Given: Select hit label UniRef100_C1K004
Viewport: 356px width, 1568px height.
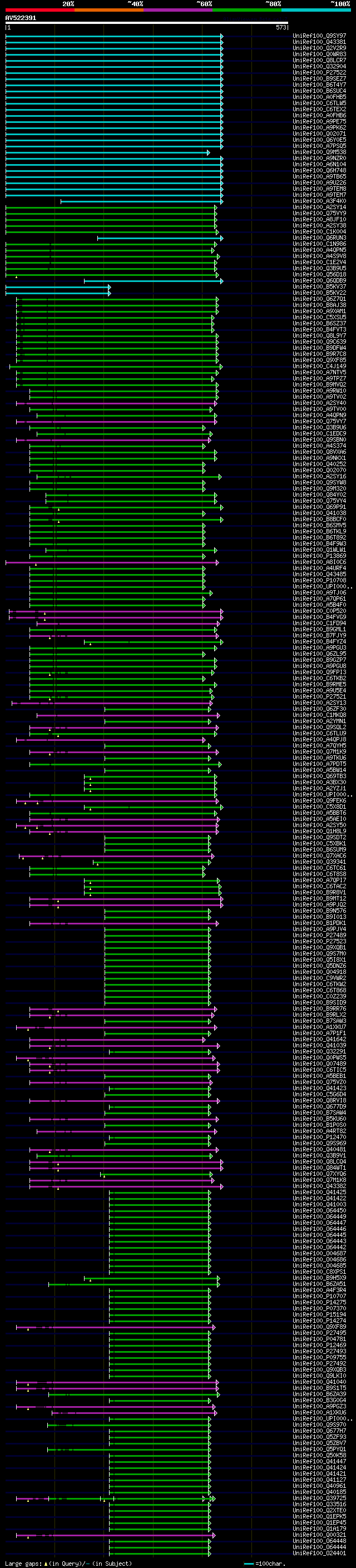Looking at the screenshot, I should [319, 232].
